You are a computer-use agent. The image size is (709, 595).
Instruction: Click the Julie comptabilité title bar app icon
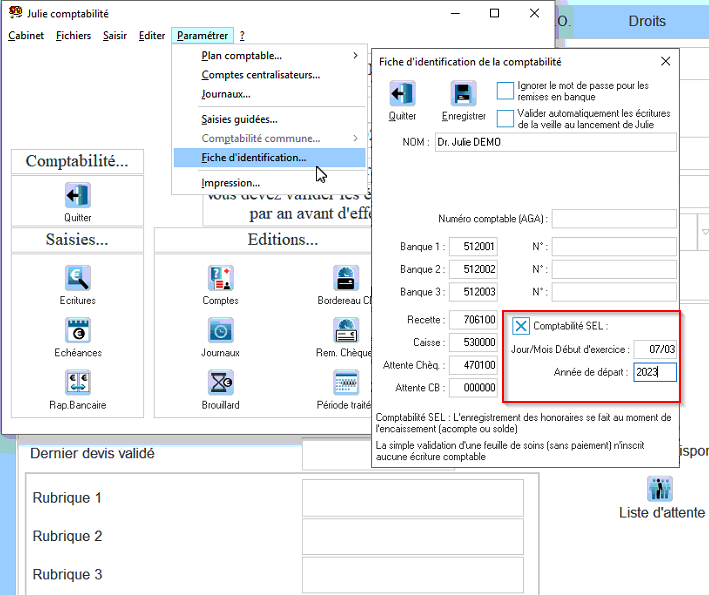15,13
